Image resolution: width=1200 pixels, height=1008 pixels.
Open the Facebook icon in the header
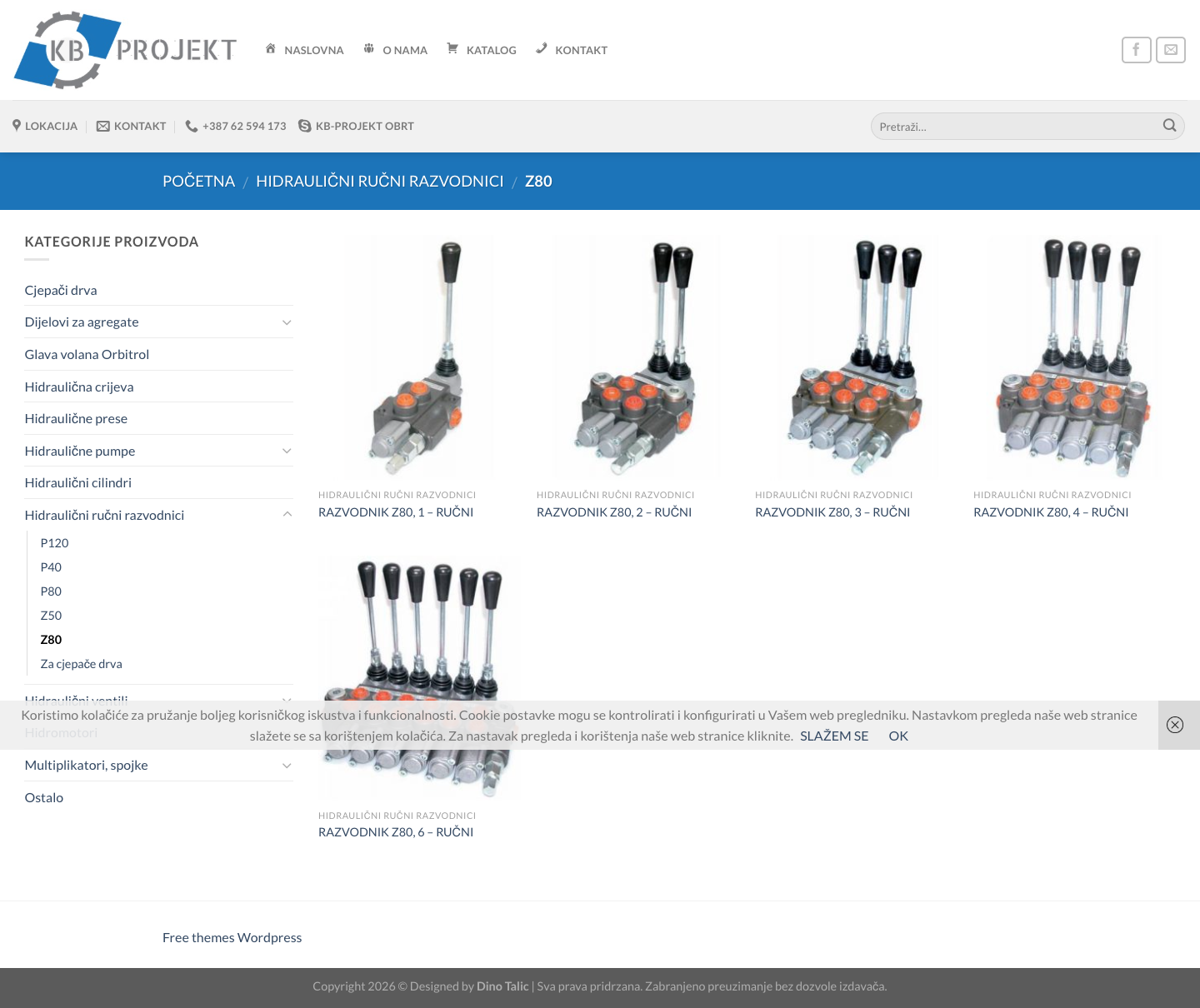1136,50
